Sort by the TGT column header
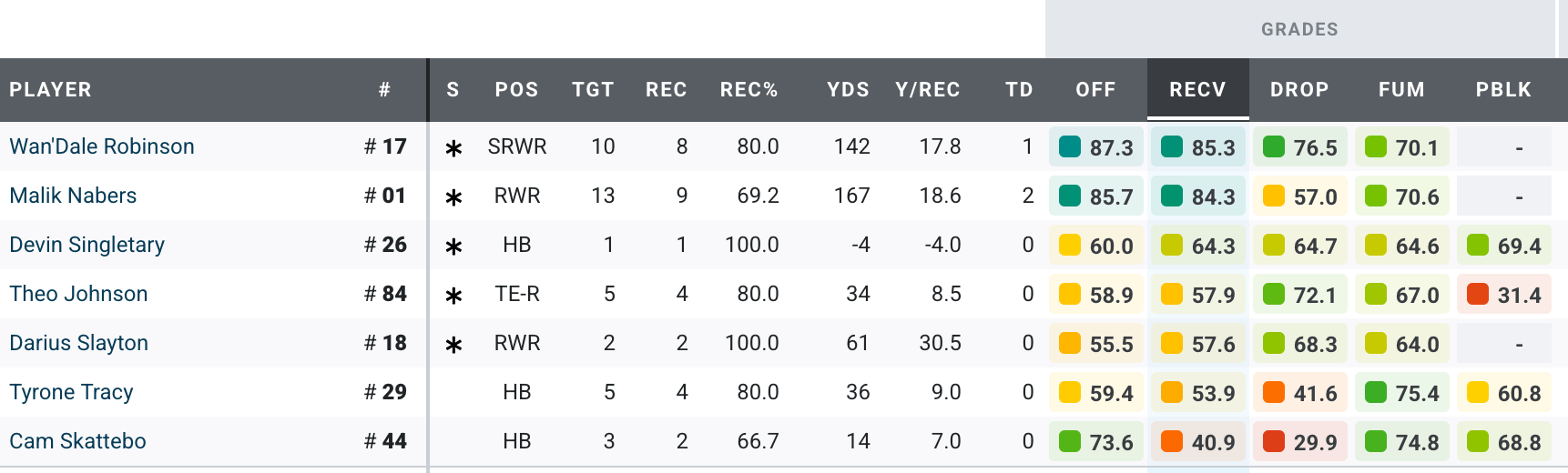 (593, 89)
